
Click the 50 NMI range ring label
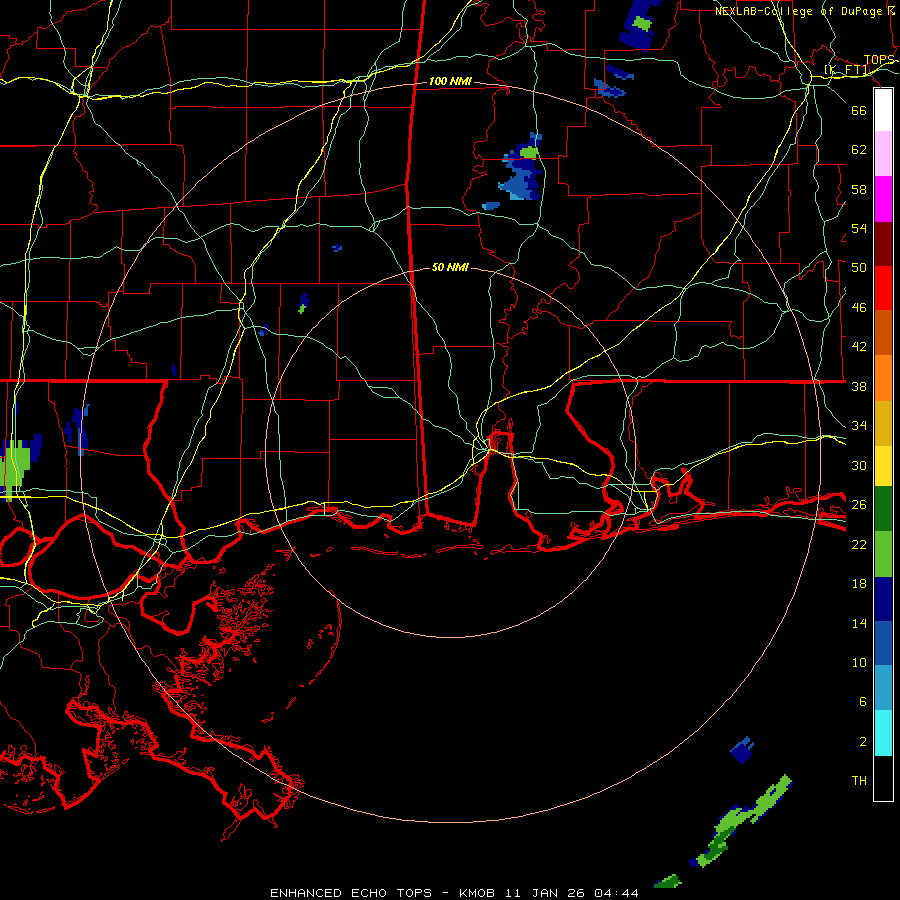450,267
